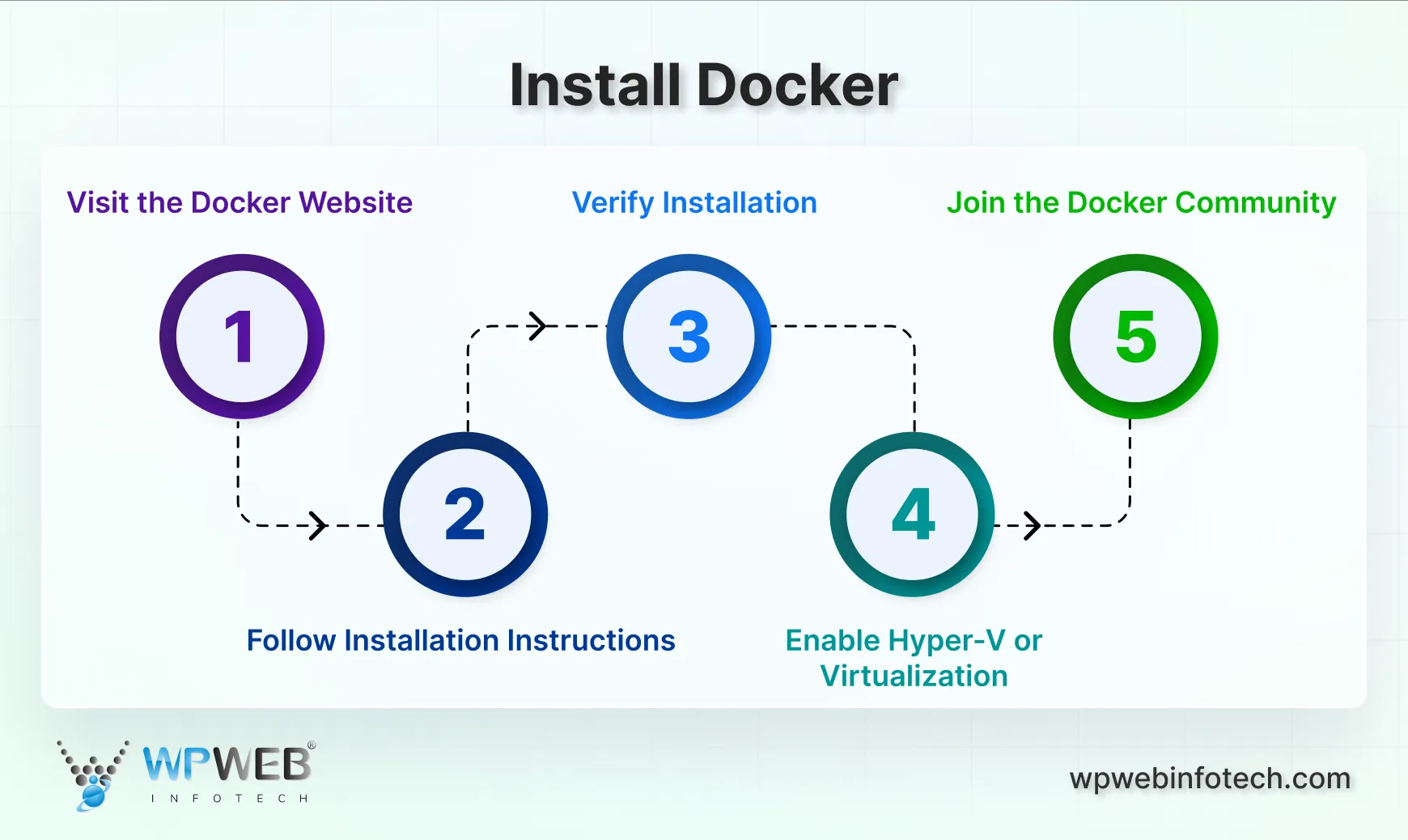Screen dimensions: 1408x840
Task: Select 'Enable Hyper-V or Virtualization' label
Action: tap(913, 657)
